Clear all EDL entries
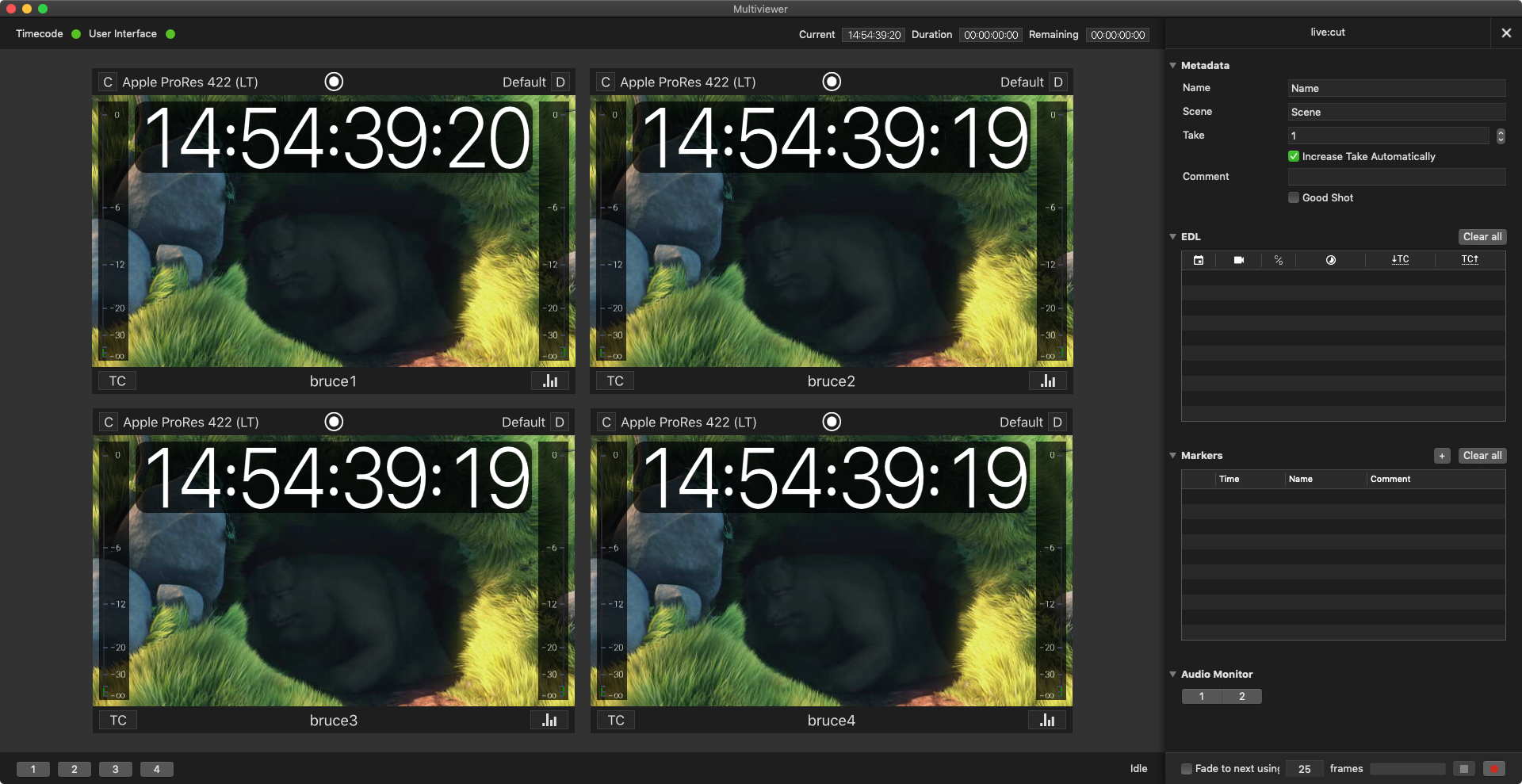 pyautogui.click(x=1482, y=237)
